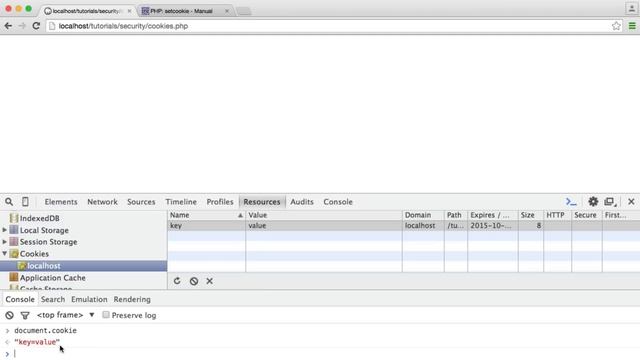Open the drawer Search tab
This screenshot has height=360, width=640.
point(53,299)
